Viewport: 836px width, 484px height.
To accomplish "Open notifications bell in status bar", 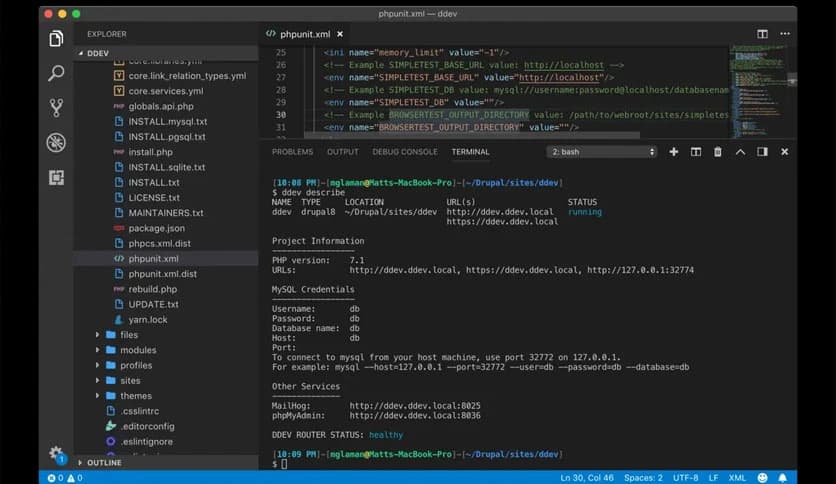I will tap(782, 478).
